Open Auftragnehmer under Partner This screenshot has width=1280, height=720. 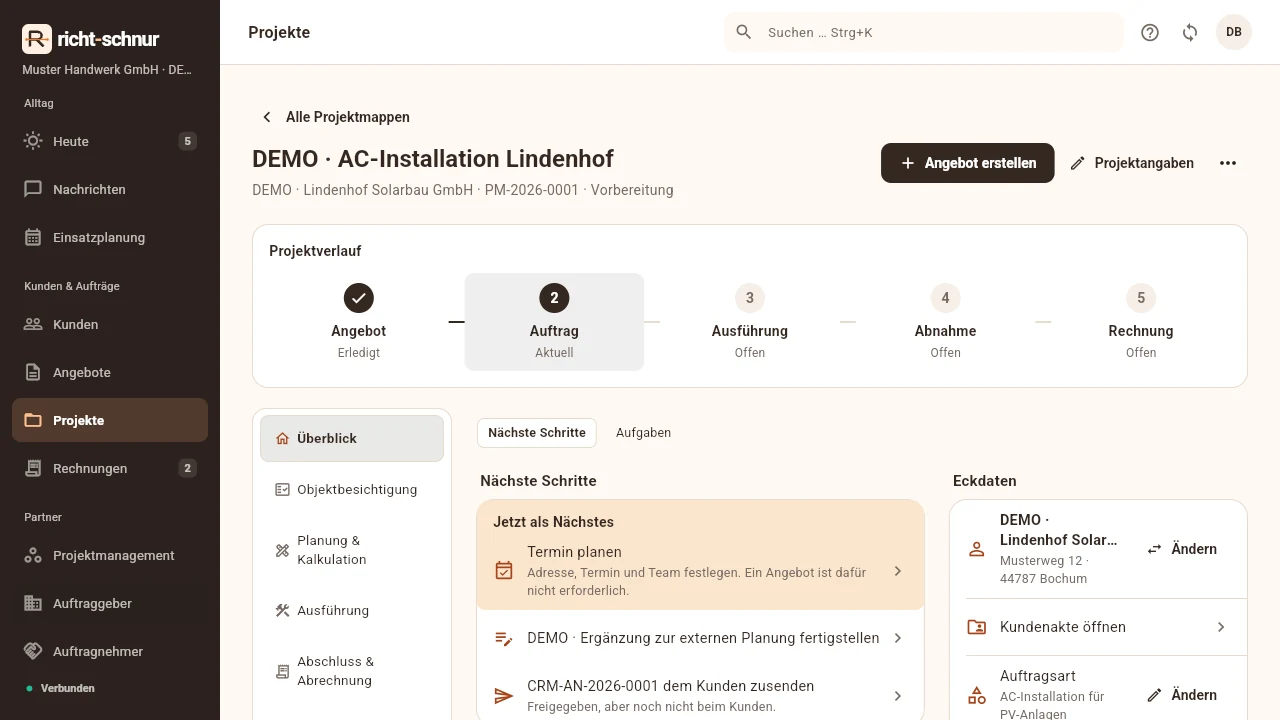pos(110,651)
